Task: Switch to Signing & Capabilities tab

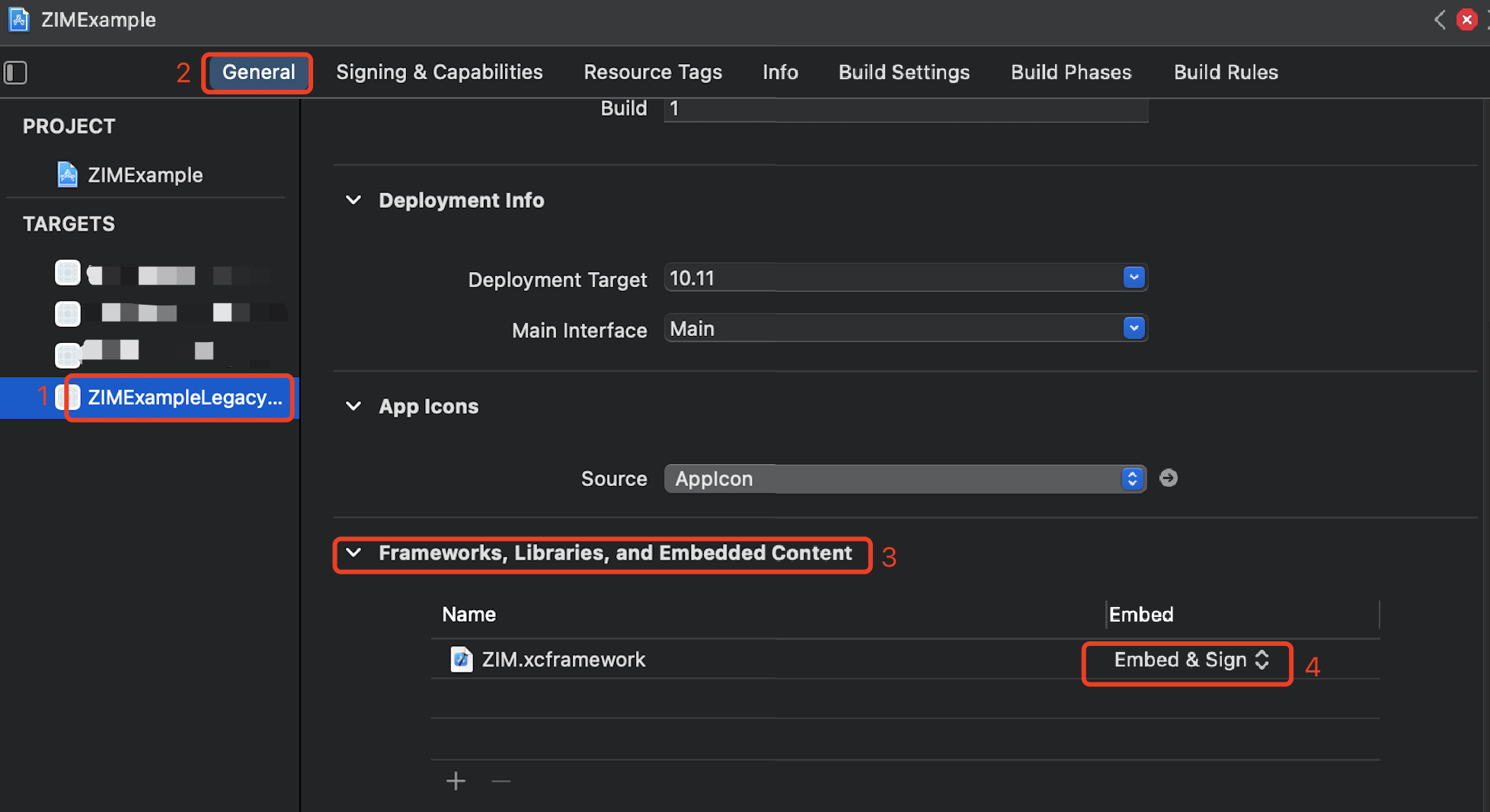Action: click(x=440, y=72)
